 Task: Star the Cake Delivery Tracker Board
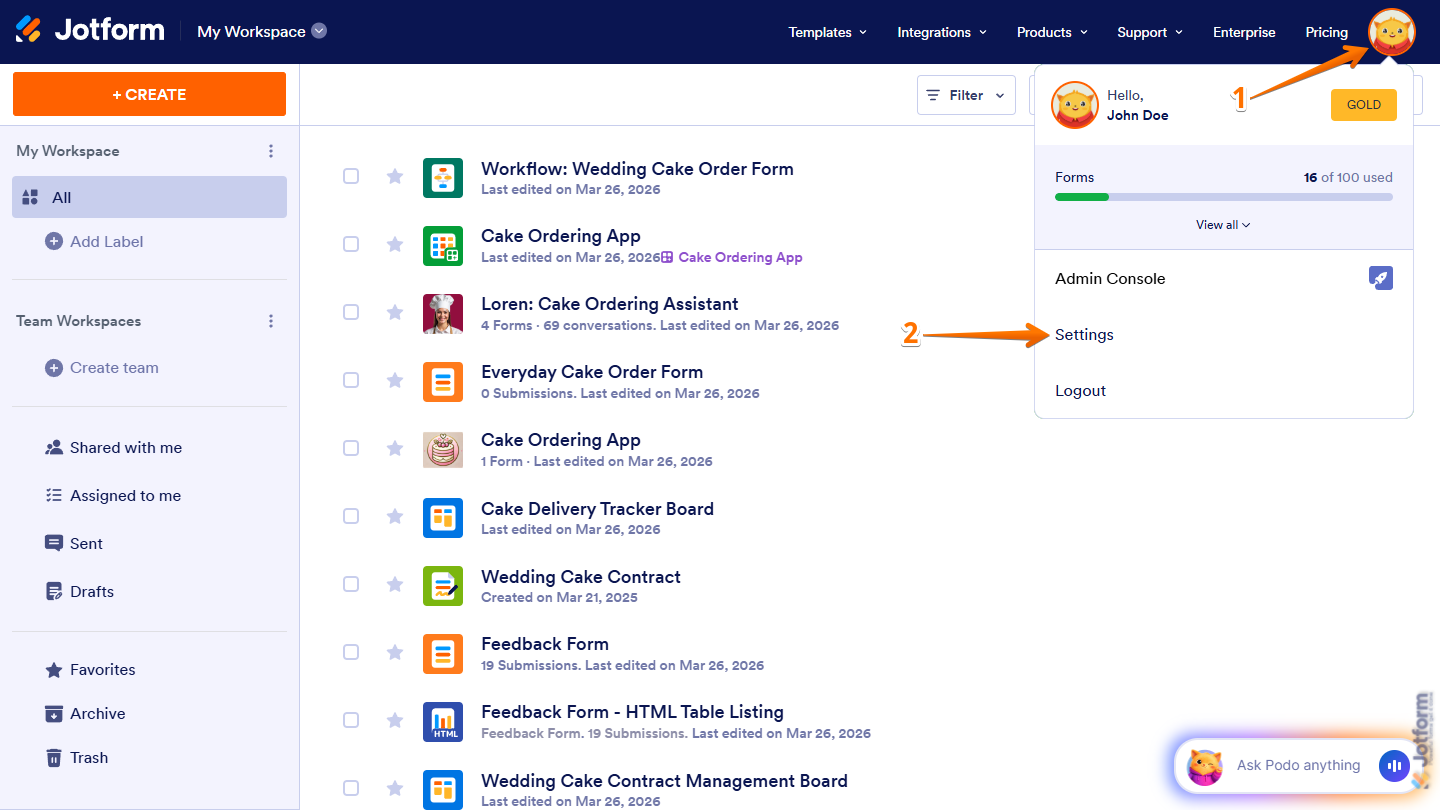point(395,516)
